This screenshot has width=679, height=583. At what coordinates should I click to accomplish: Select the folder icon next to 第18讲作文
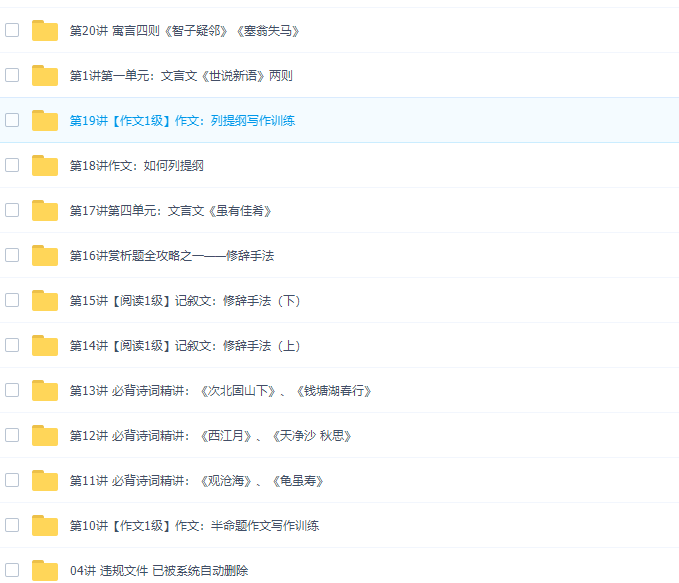(44, 166)
